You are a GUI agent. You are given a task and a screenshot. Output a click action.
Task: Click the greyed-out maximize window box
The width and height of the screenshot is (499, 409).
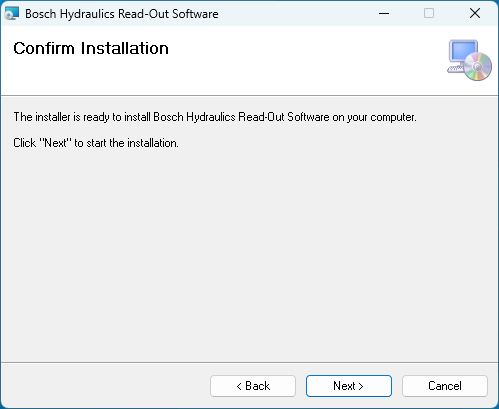pos(429,13)
